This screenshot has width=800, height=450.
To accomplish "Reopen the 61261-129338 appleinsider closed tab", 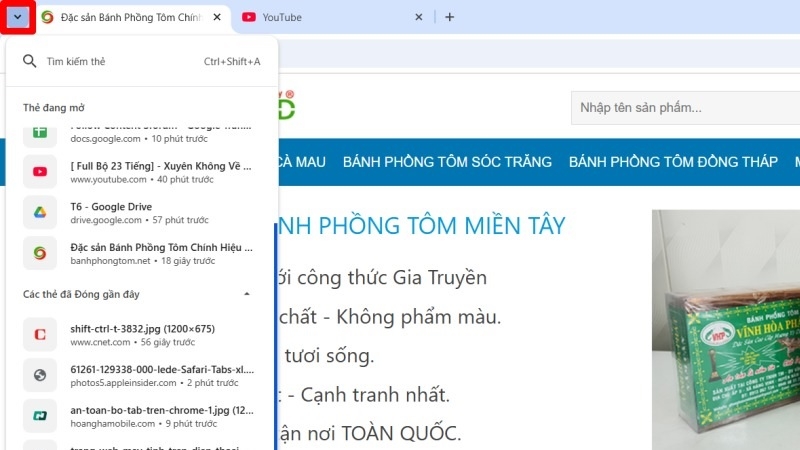I will [142, 376].
